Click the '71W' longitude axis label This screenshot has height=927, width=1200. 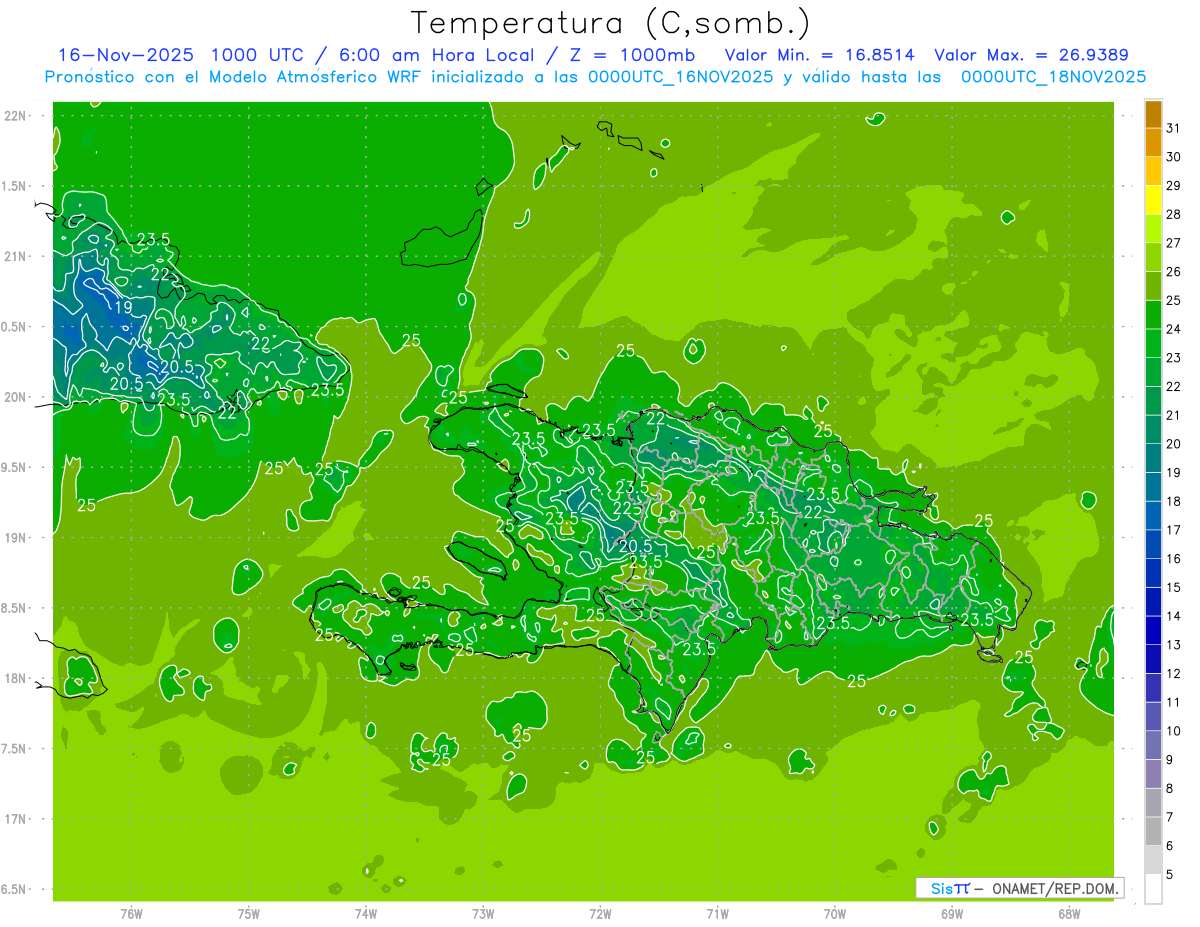pos(717,914)
